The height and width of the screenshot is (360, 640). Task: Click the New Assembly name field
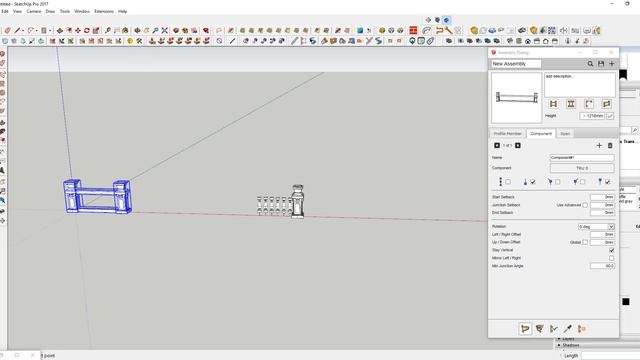pyautogui.click(x=516, y=64)
